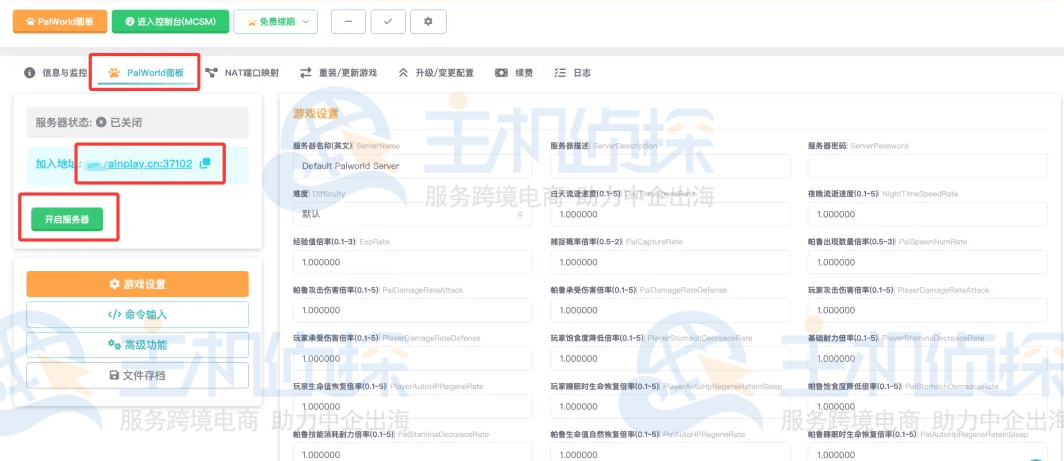The width and height of the screenshot is (1064, 461).
Task: Click the PlayerAutoHpRegeneRateInSleep input field
Action: (670, 407)
